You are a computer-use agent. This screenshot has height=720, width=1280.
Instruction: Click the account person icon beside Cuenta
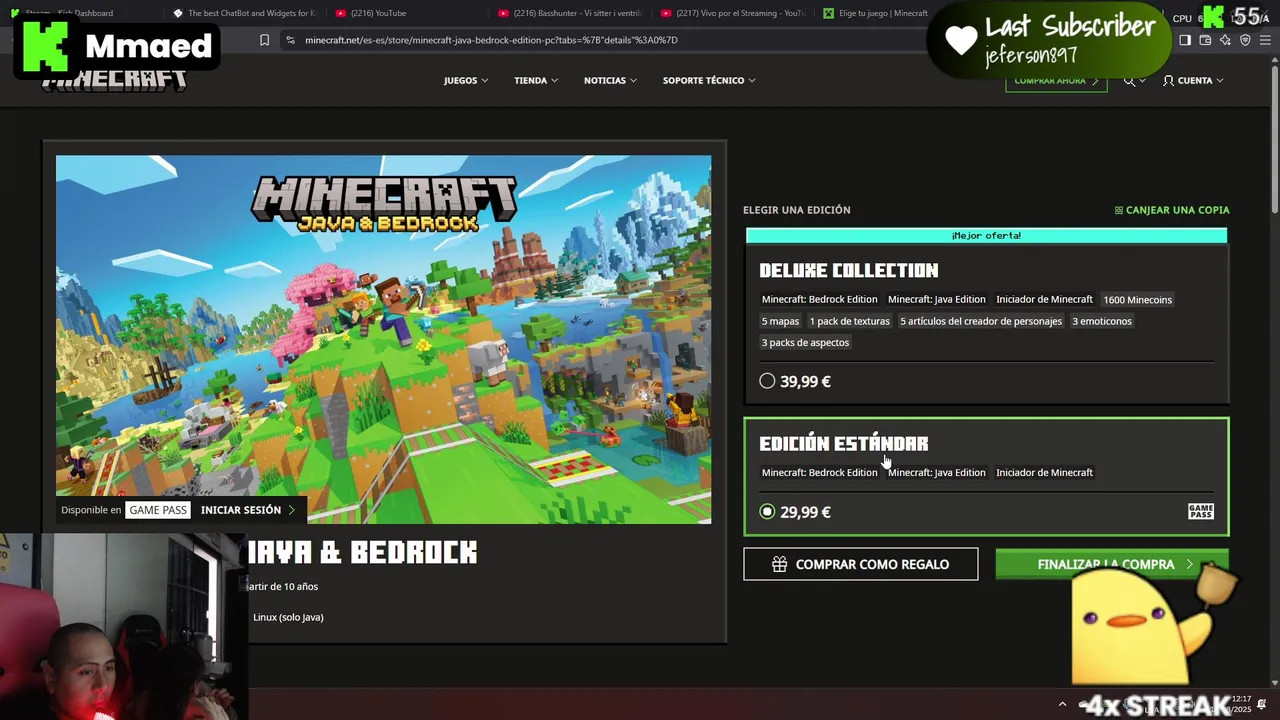(x=1168, y=80)
